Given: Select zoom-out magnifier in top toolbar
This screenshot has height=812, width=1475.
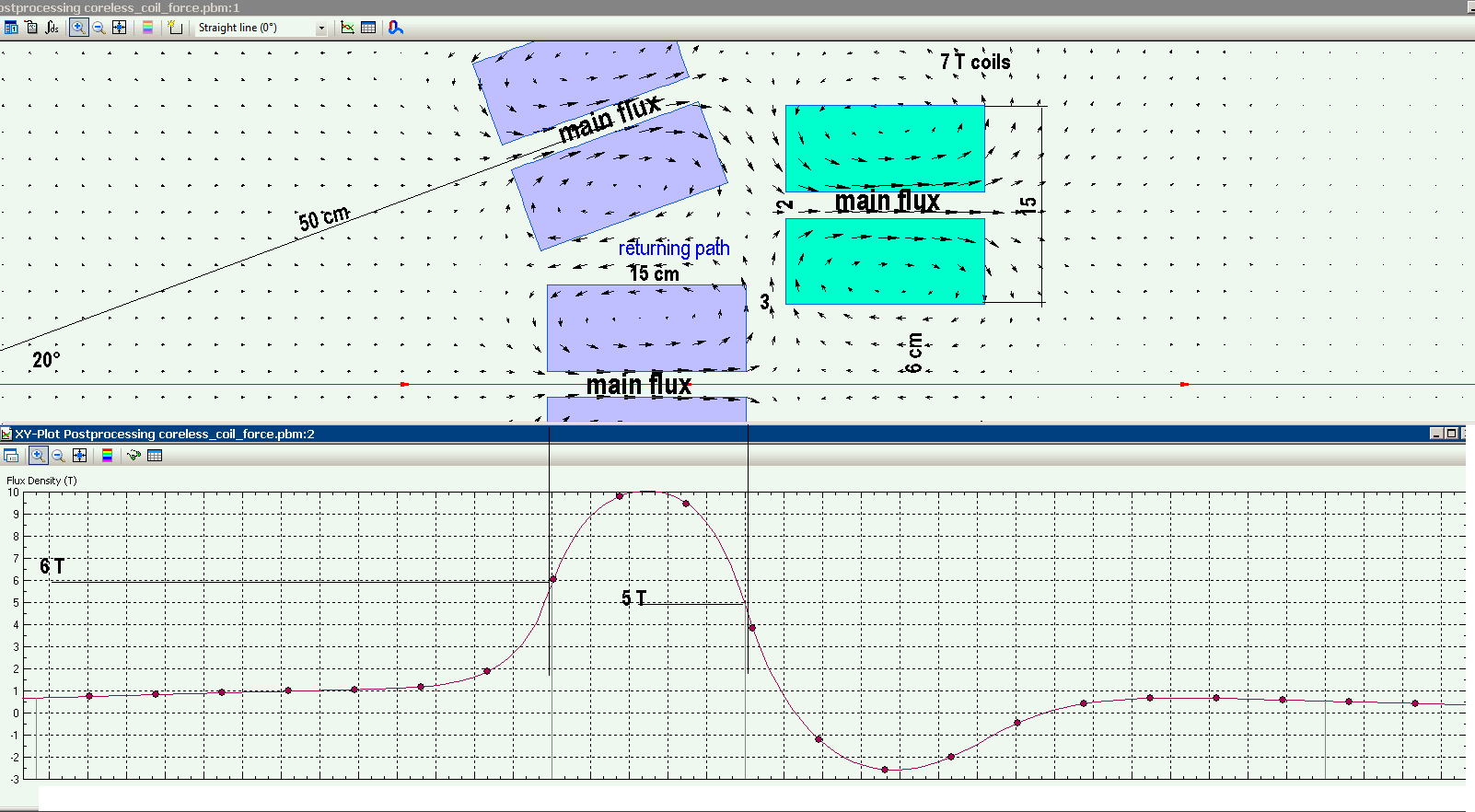Looking at the screenshot, I should (99, 28).
